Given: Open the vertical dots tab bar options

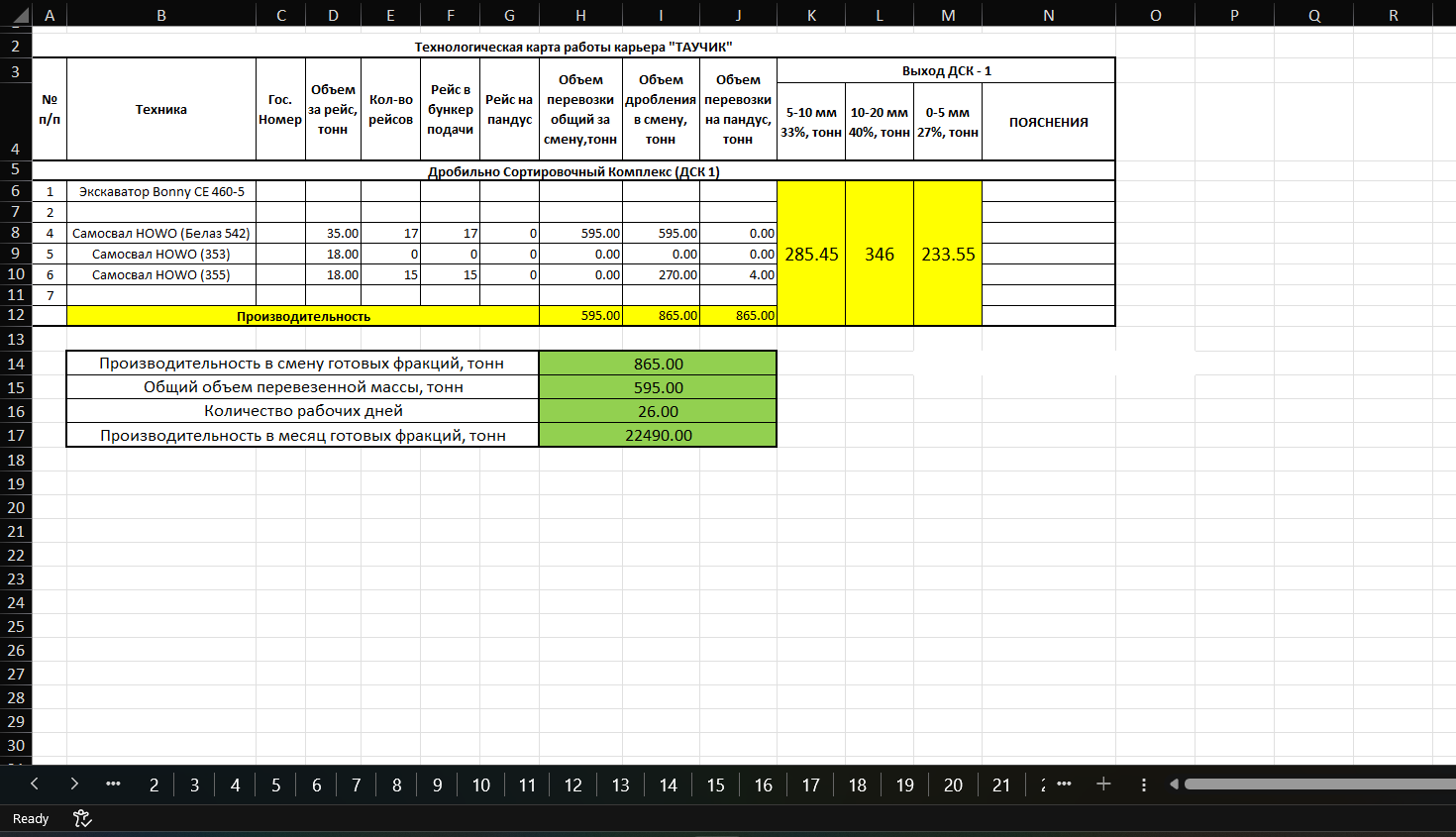Looking at the screenshot, I should coord(1144,785).
